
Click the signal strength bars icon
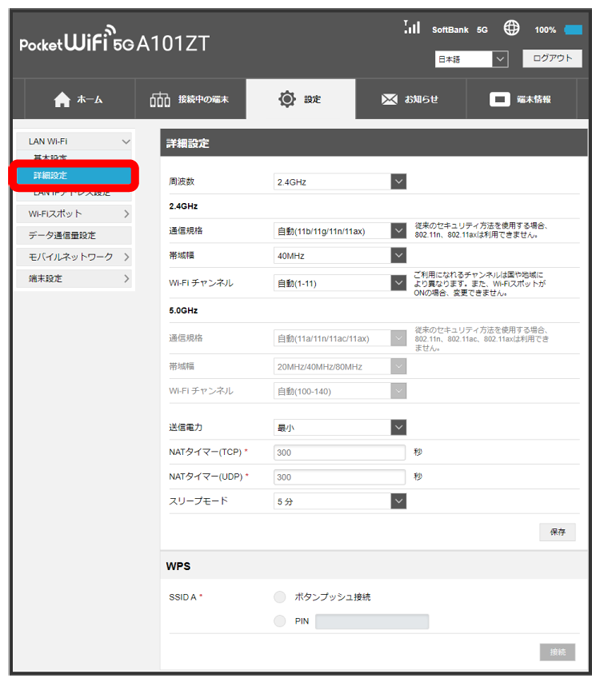[411, 28]
